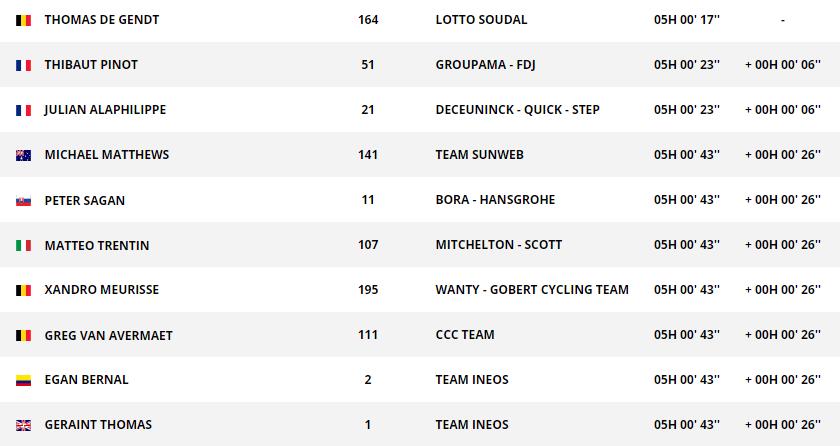Click Belgian flag beside Thomas De Gendt
Screen dimensions: 840x446
click(23, 20)
